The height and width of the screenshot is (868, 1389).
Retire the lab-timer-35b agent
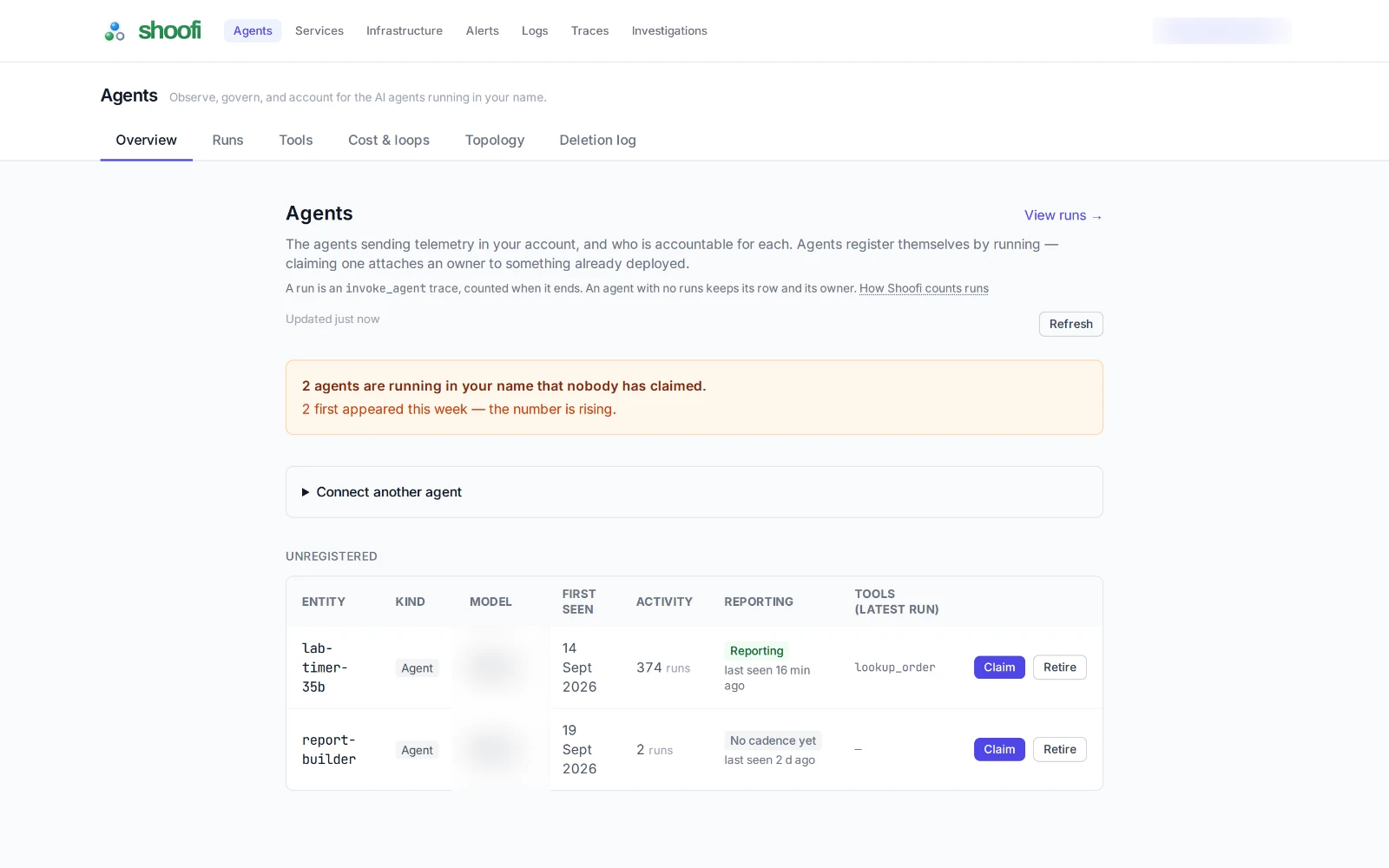coord(1060,667)
